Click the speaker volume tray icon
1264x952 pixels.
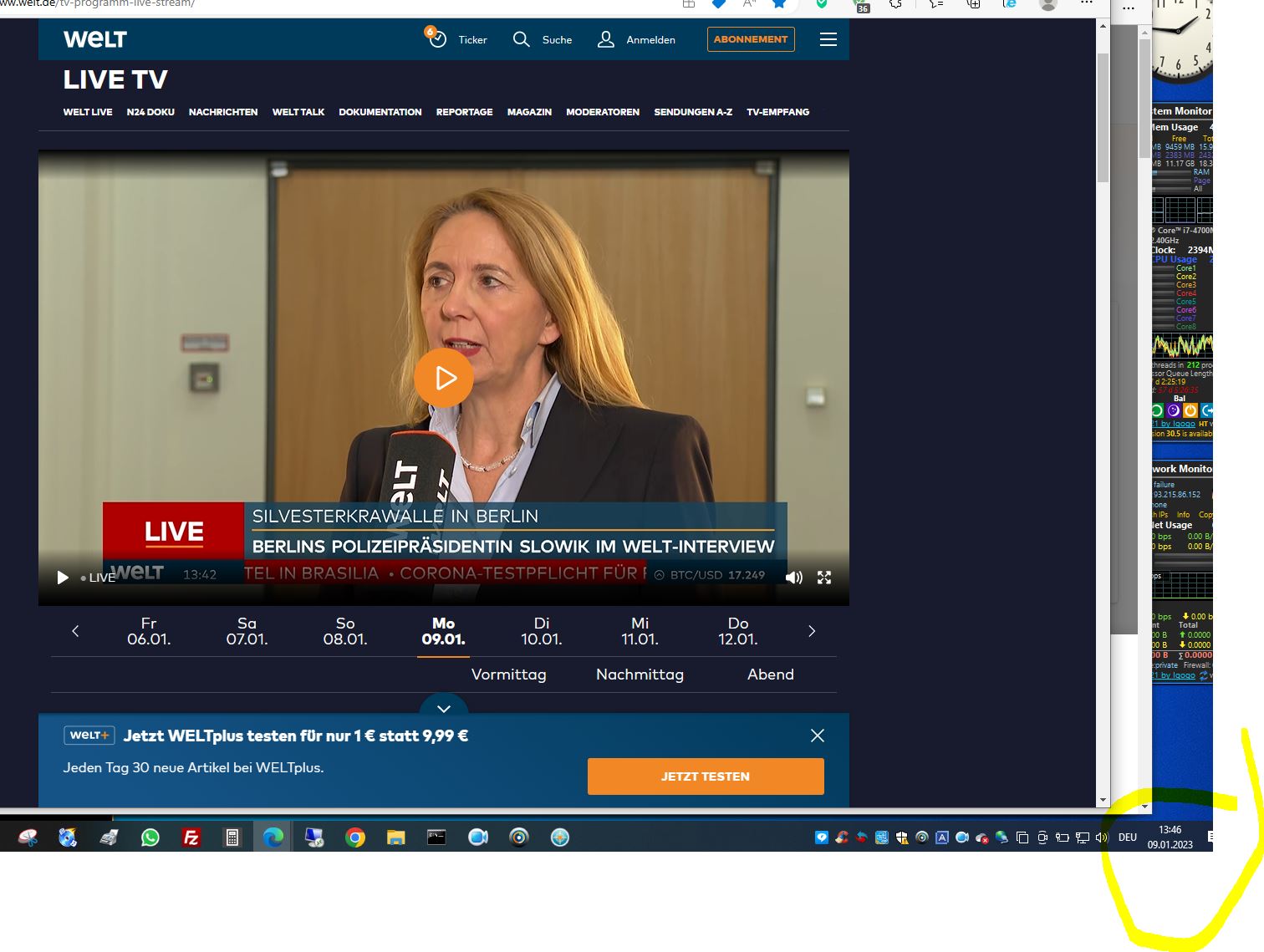[x=1102, y=837]
